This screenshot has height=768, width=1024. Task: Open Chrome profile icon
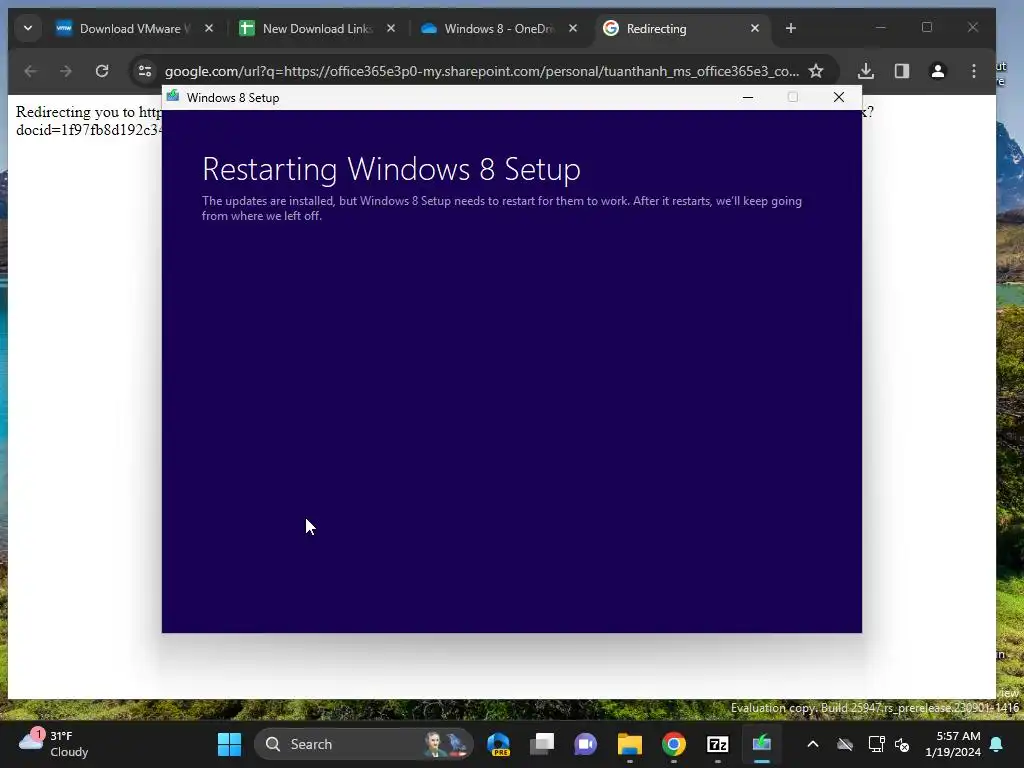pyautogui.click(x=938, y=71)
